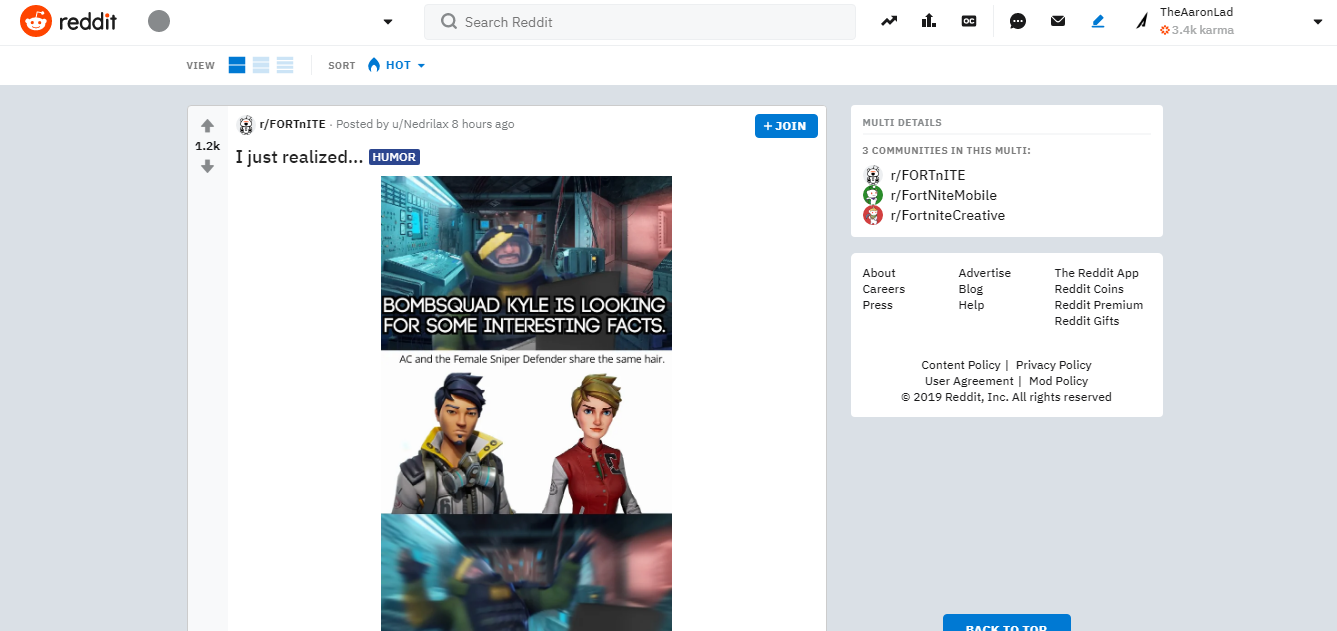Open the Original Content OC icon
The image size is (1337, 631).
coord(969,21)
